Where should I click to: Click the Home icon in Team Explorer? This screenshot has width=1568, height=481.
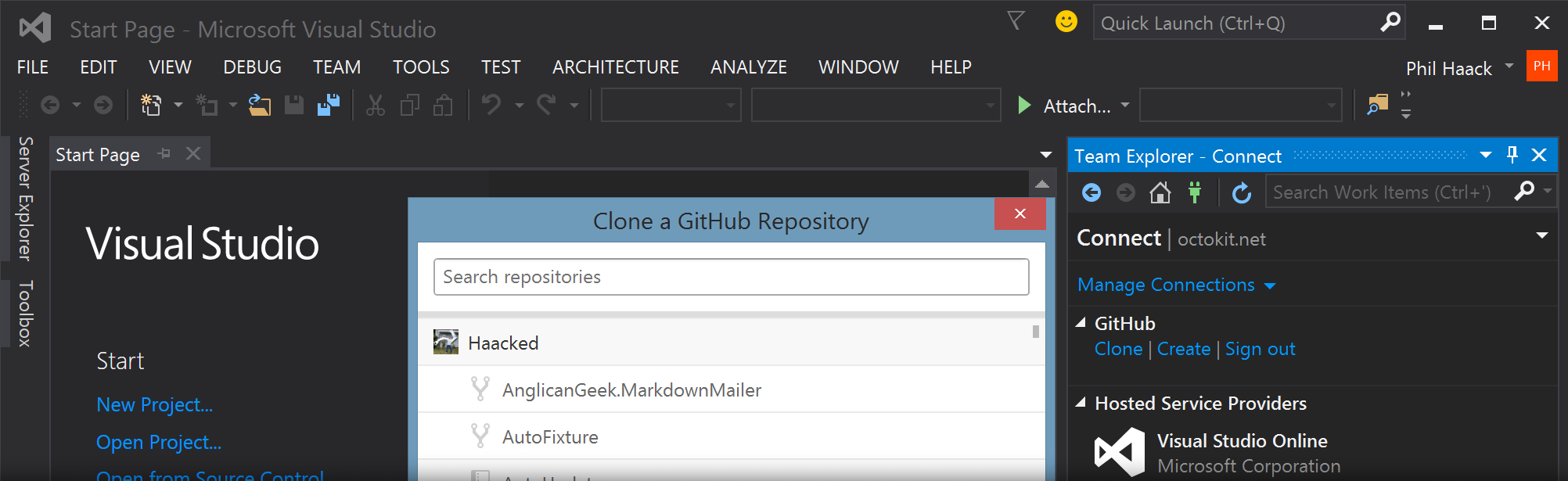(1160, 192)
